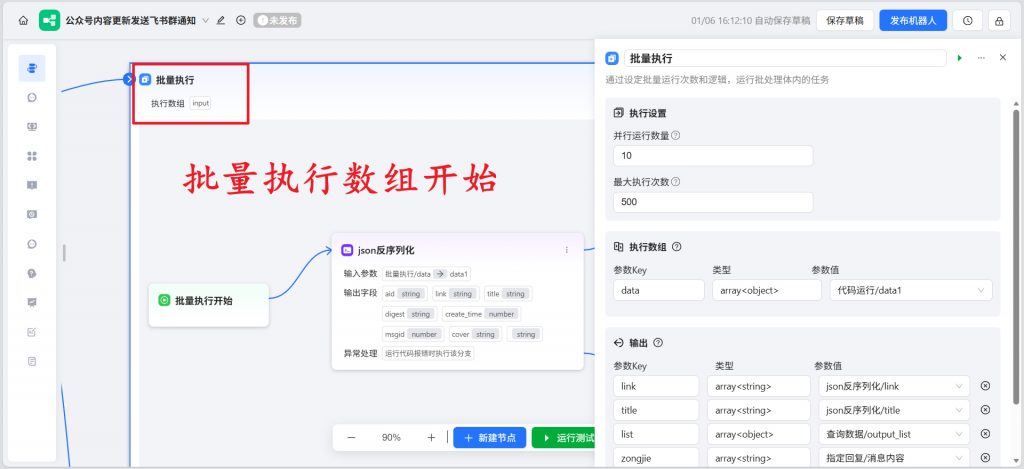Viewport: 1024px width, 469px height.
Task: Open the json反序列化/link value dropdown
Action: (x=894, y=386)
